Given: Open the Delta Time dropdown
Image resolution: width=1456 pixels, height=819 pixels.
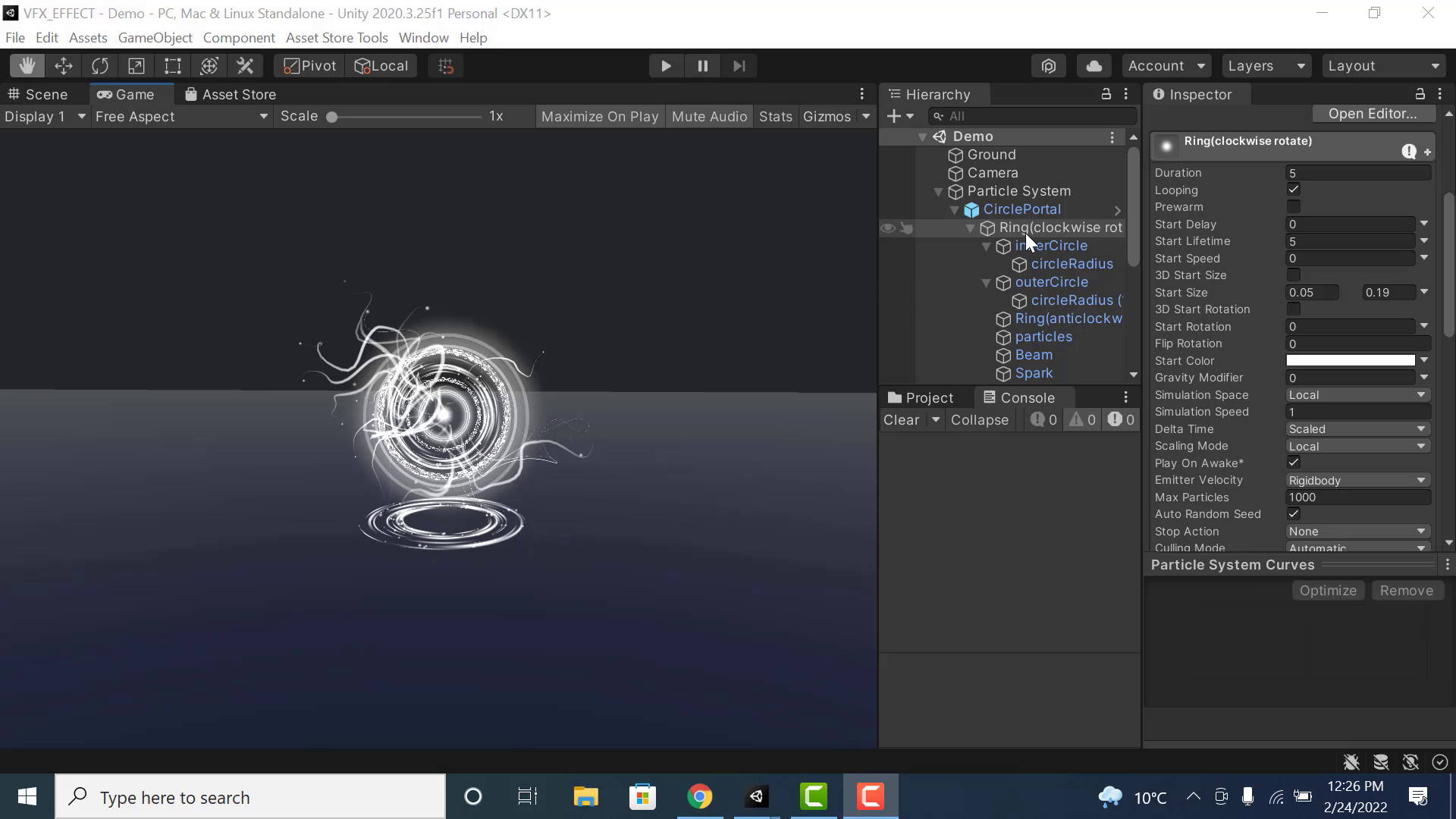Looking at the screenshot, I should pos(1357,429).
